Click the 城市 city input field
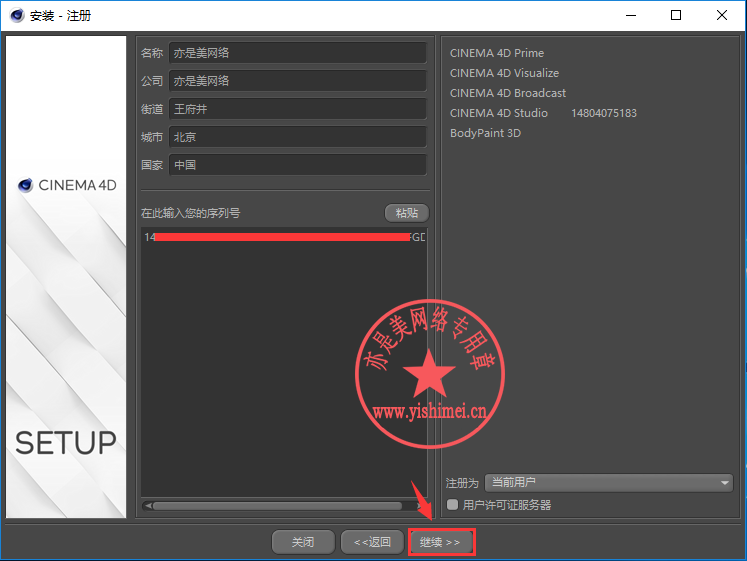747x561 pixels. click(x=298, y=137)
